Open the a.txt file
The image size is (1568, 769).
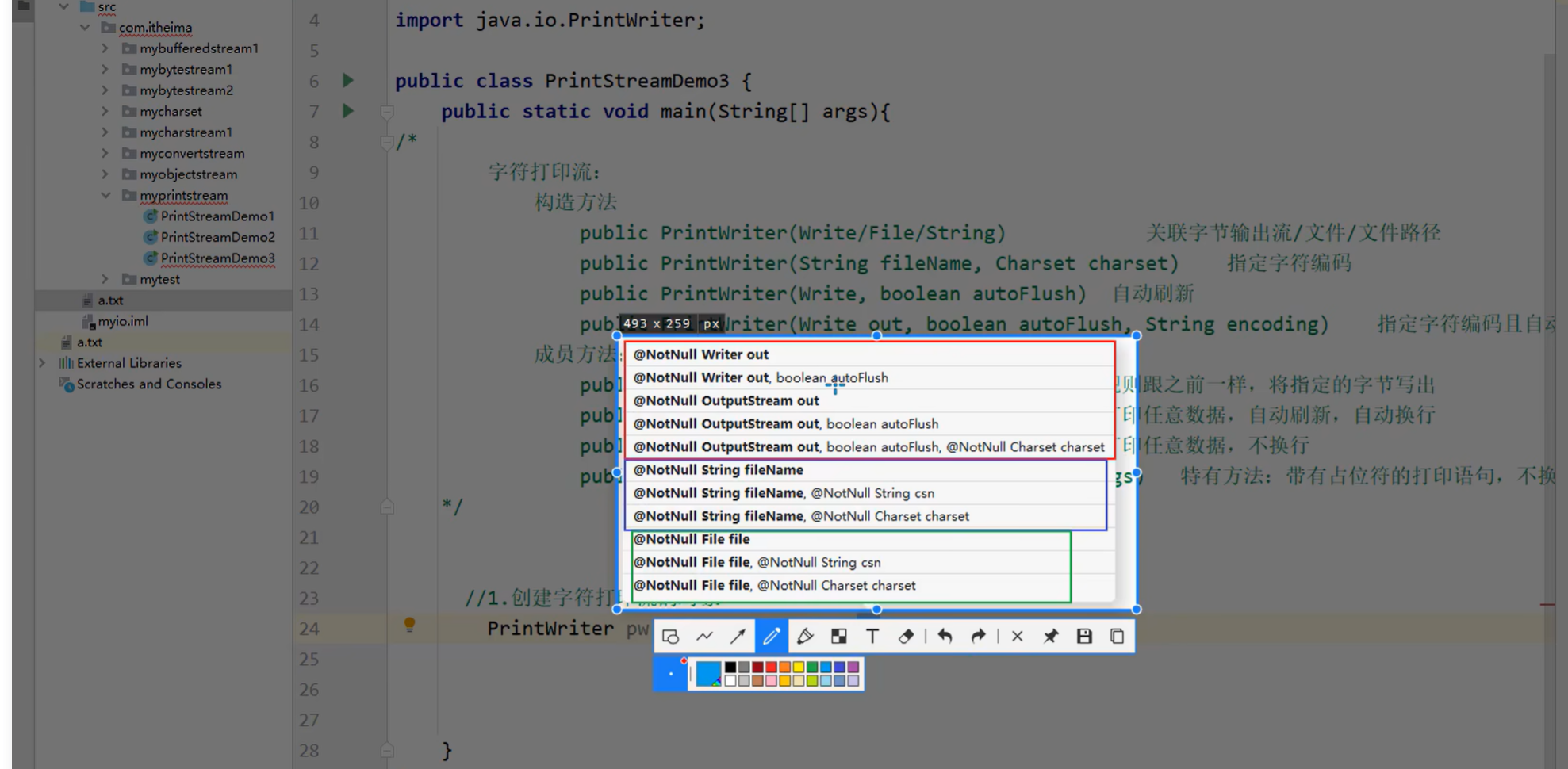[109, 300]
